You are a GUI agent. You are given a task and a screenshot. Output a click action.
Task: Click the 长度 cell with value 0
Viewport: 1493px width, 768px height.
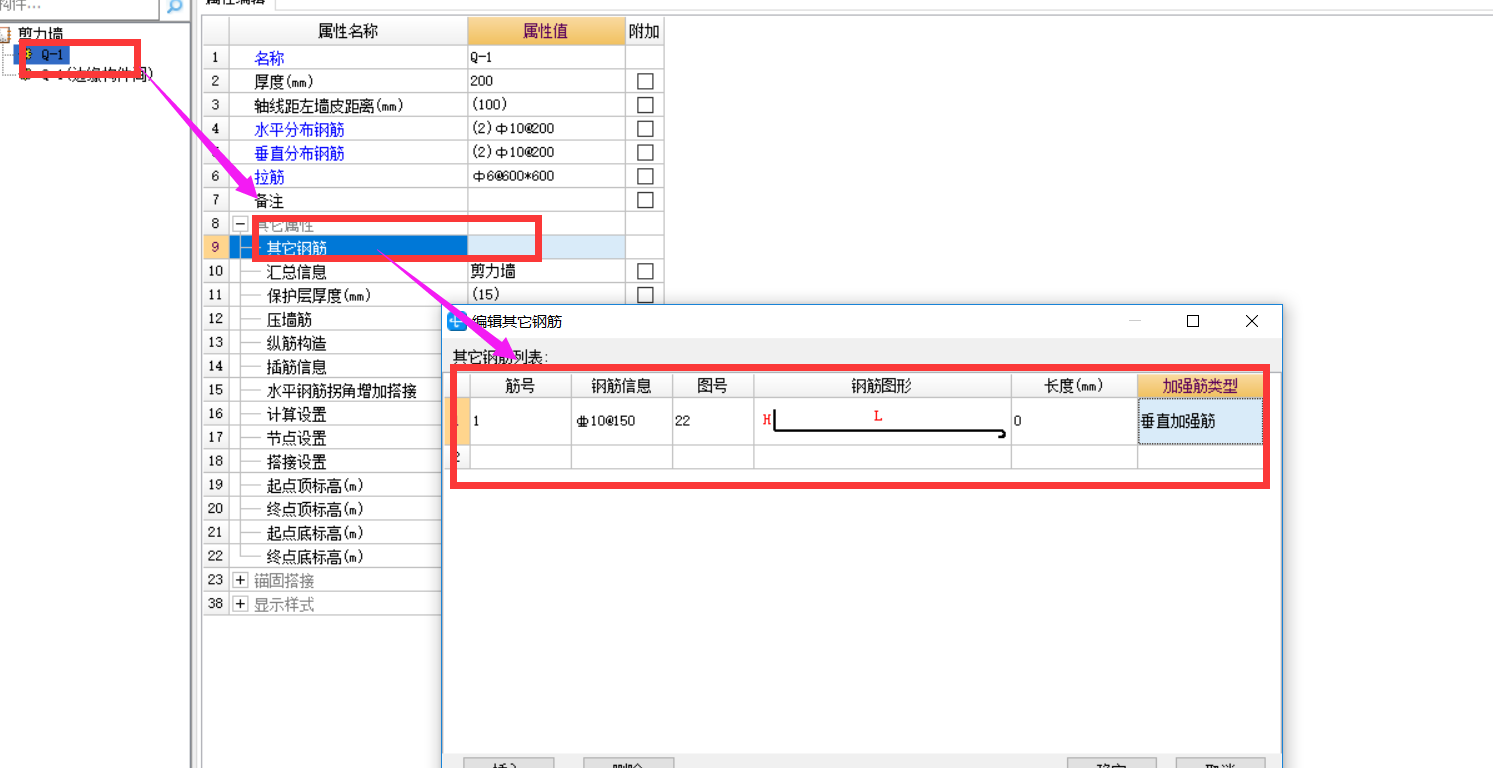1074,421
